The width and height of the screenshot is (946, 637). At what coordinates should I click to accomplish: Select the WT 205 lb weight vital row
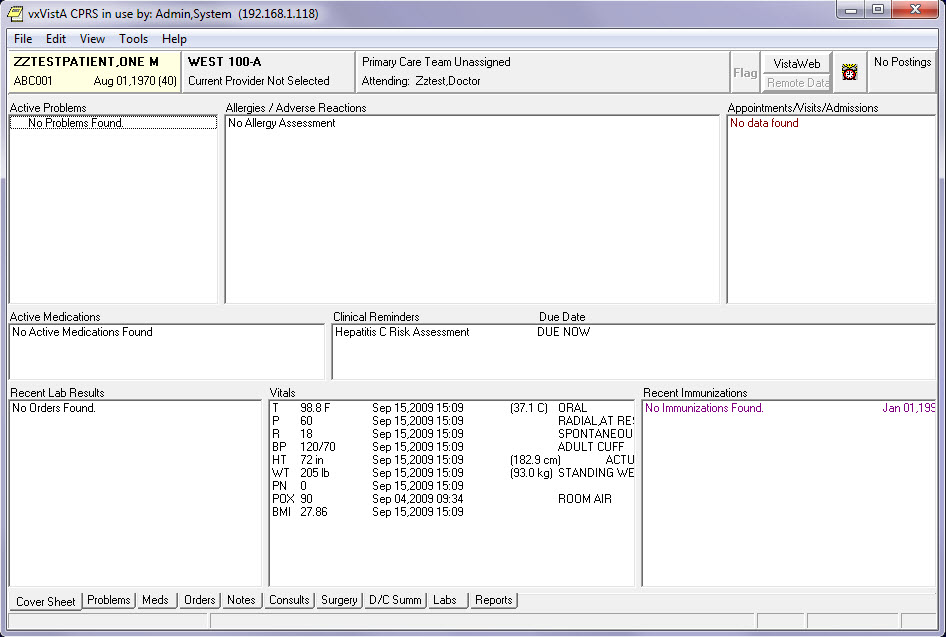(x=452, y=473)
